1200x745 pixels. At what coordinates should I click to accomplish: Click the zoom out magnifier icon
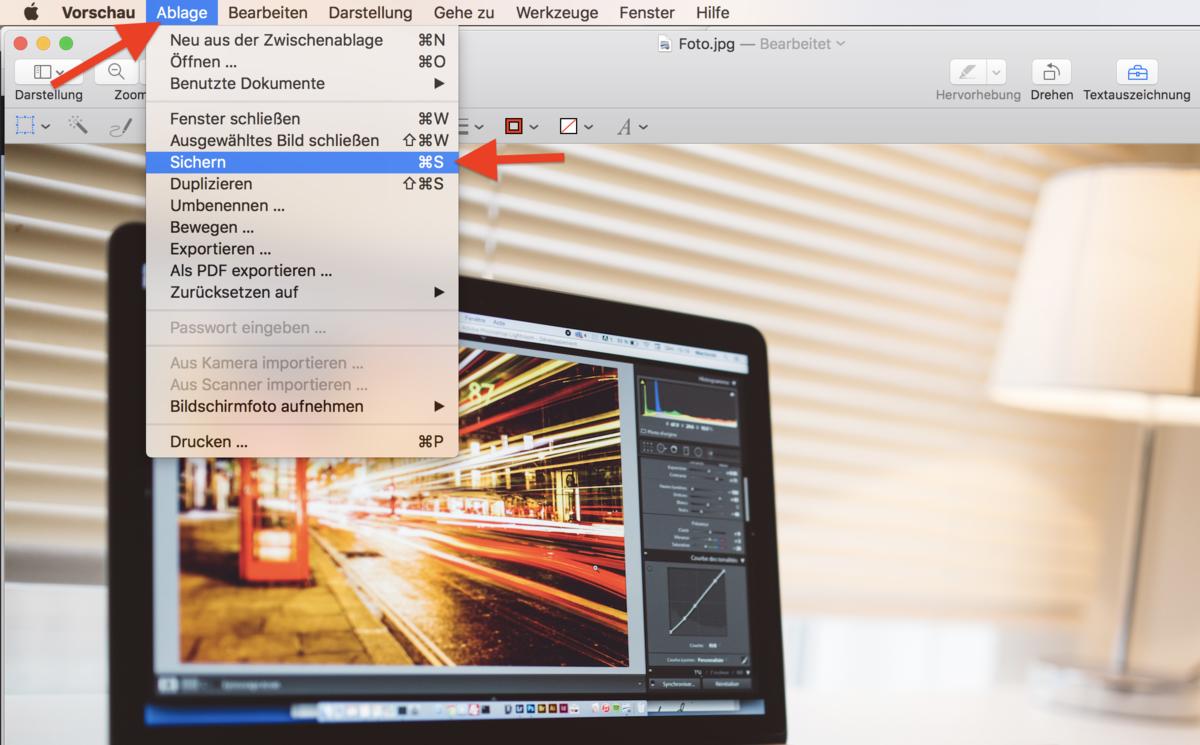117,72
